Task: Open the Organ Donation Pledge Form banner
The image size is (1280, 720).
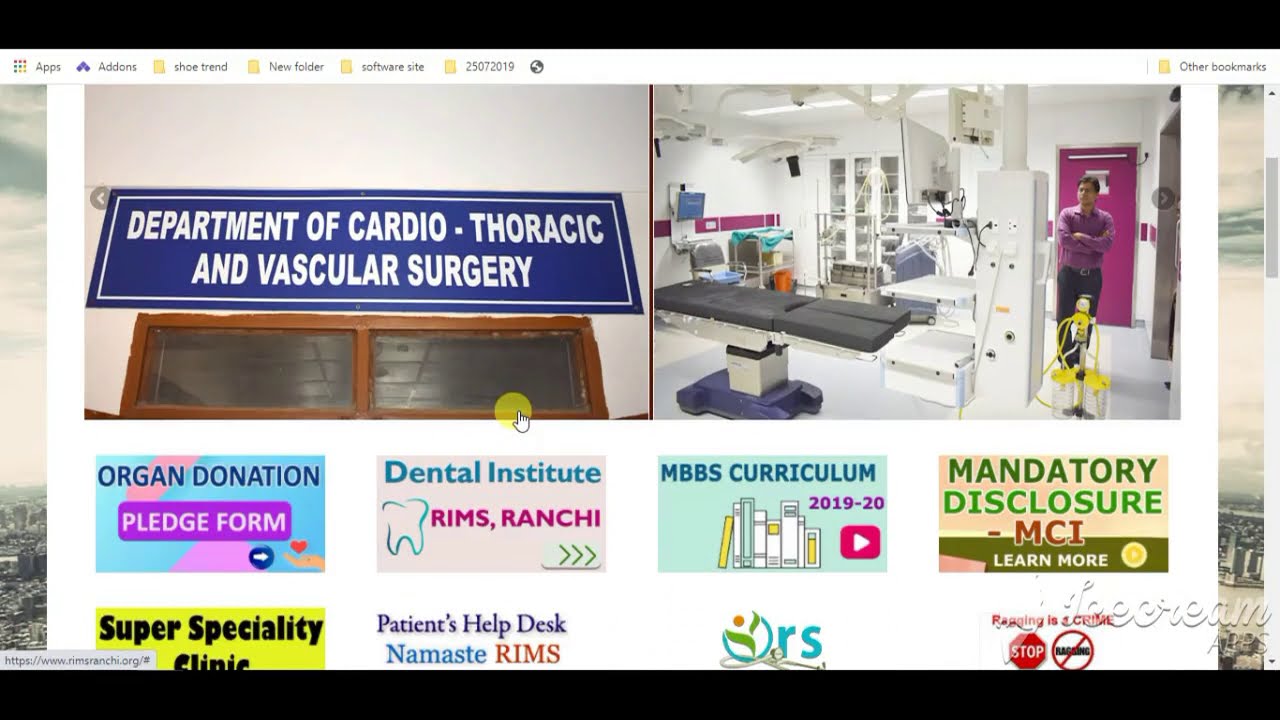Action: tap(210, 514)
